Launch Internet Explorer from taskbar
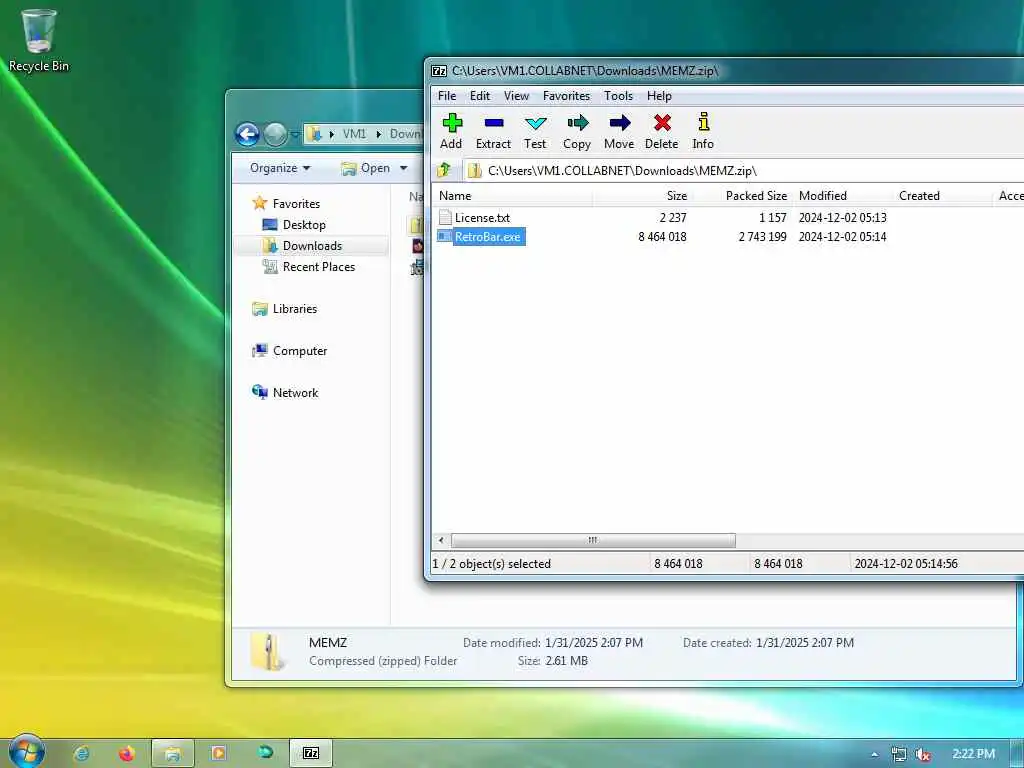The width and height of the screenshot is (1024, 768). coord(82,754)
